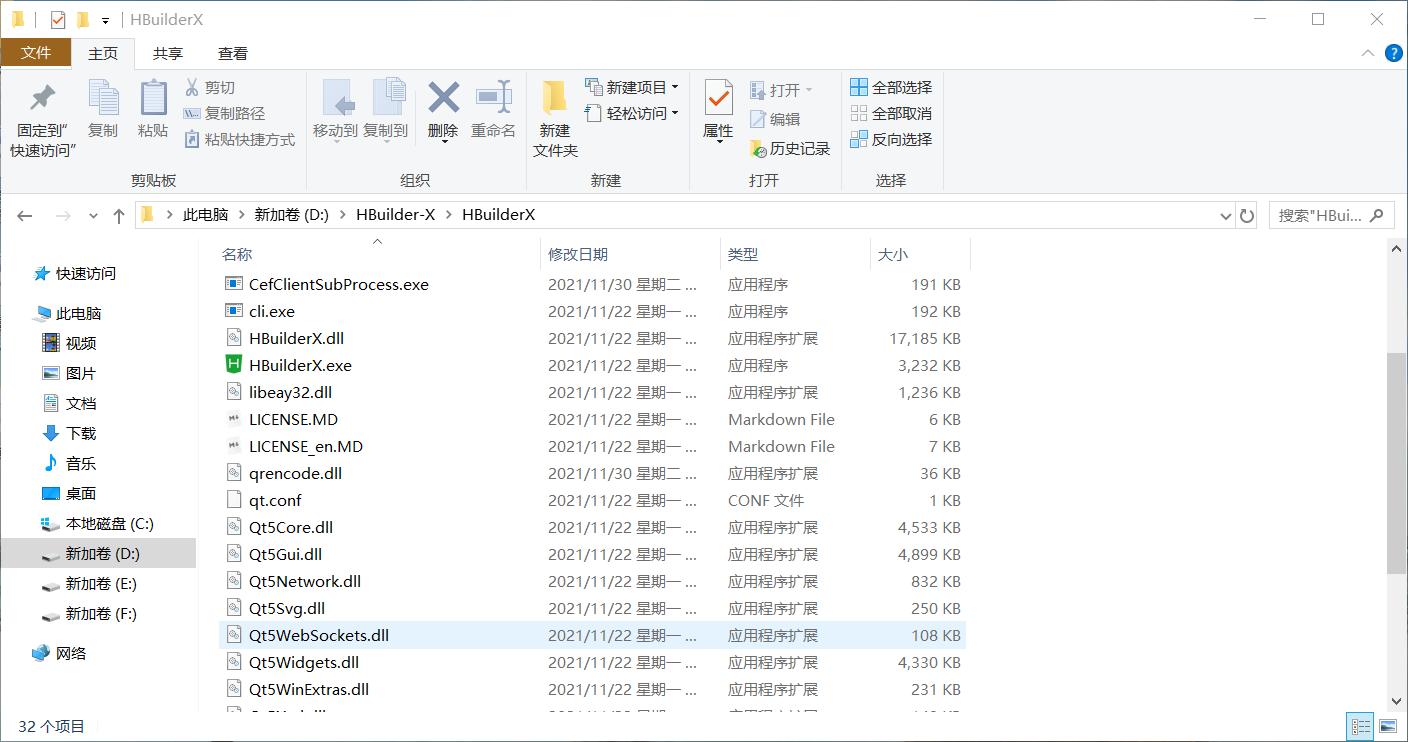Image resolution: width=1408 pixels, height=742 pixels.
Task: Open the recent locations dropdown arrow
Action: tap(94, 215)
